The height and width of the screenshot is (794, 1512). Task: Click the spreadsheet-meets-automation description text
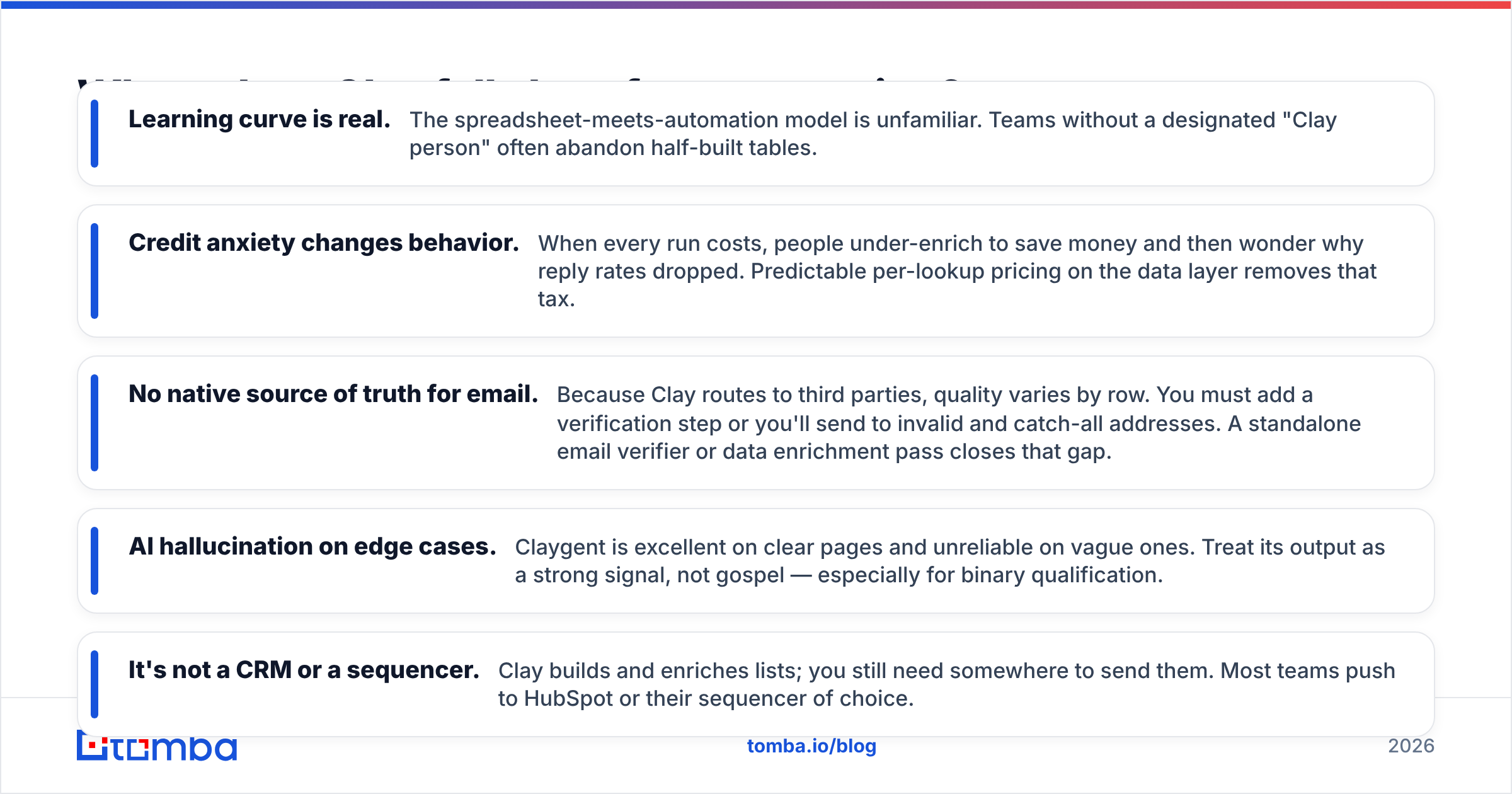pyautogui.click(x=873, y=134)
